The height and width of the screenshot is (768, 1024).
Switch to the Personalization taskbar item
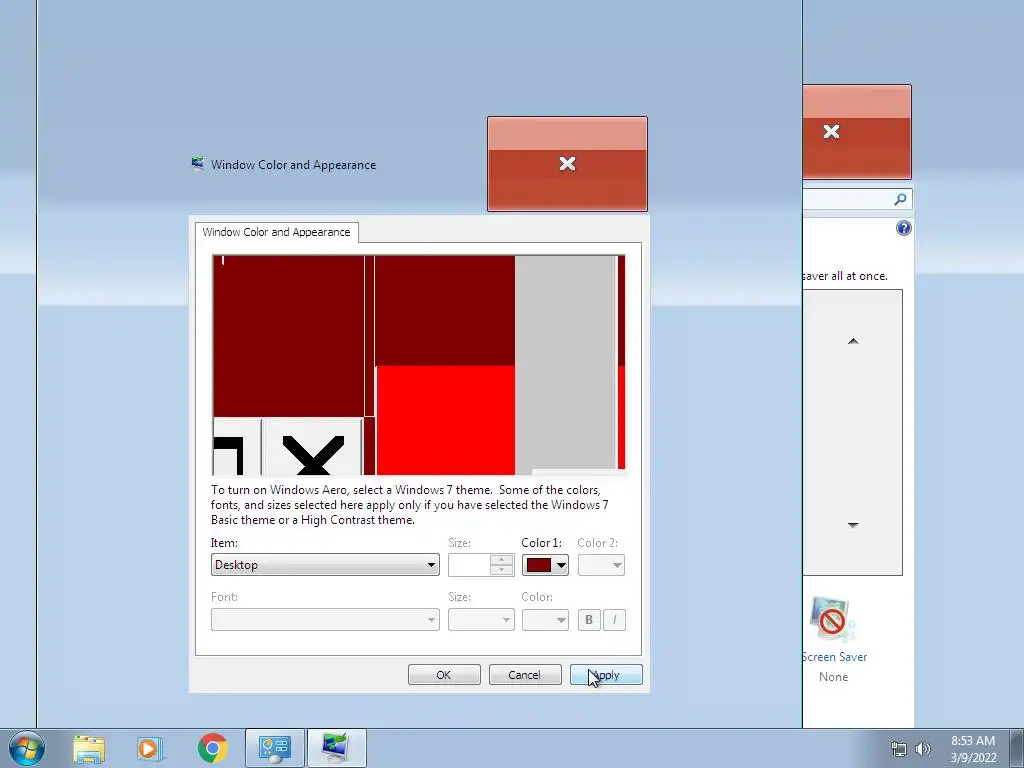(336, 748)
